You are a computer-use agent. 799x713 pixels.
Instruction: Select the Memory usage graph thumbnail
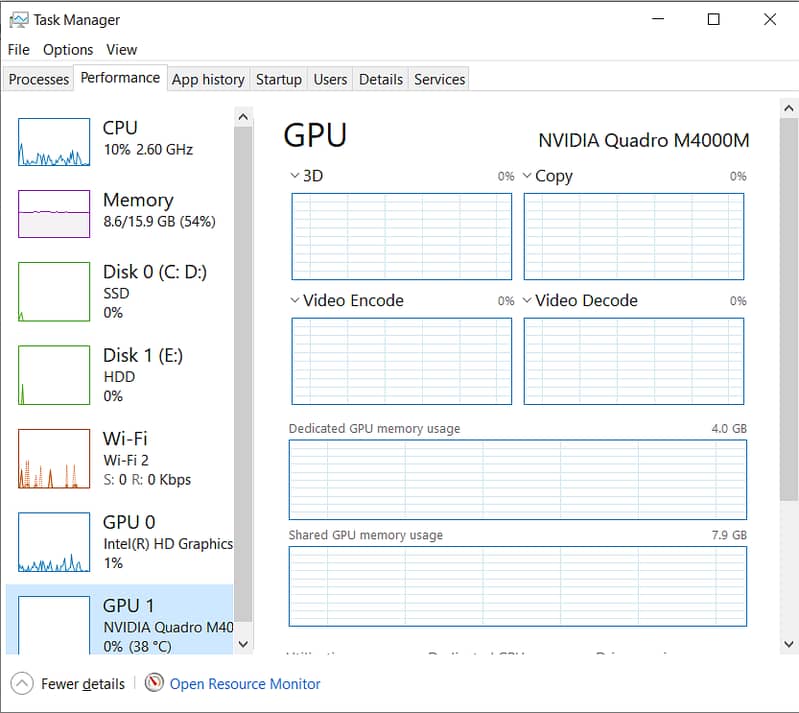[54, 213]
